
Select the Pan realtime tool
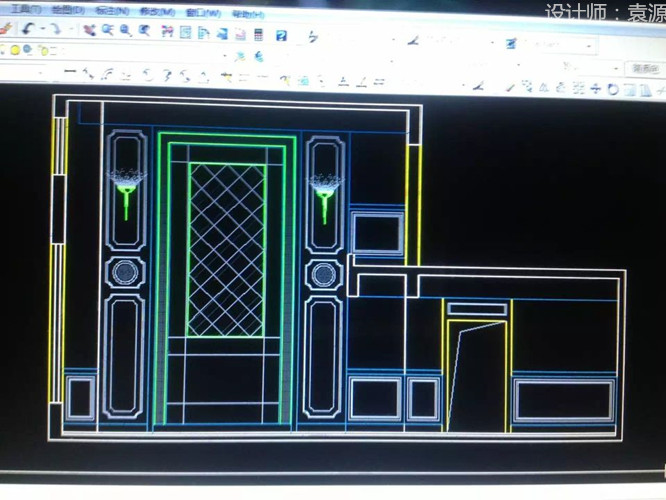90,31
